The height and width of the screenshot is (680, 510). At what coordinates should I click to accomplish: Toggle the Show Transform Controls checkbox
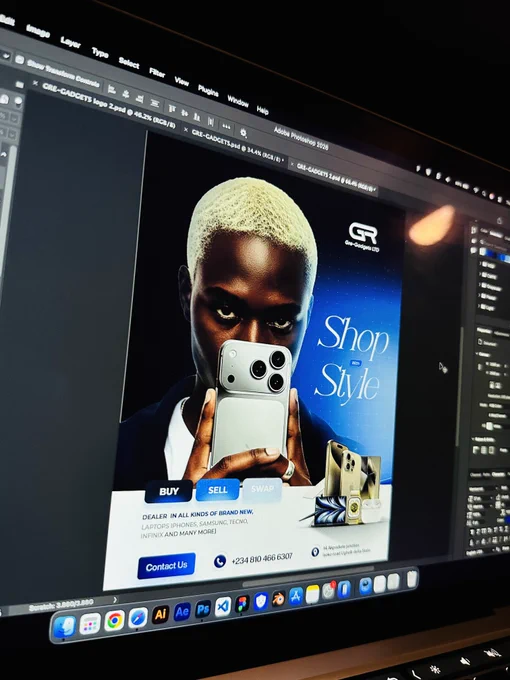click(x=20, y=60)
